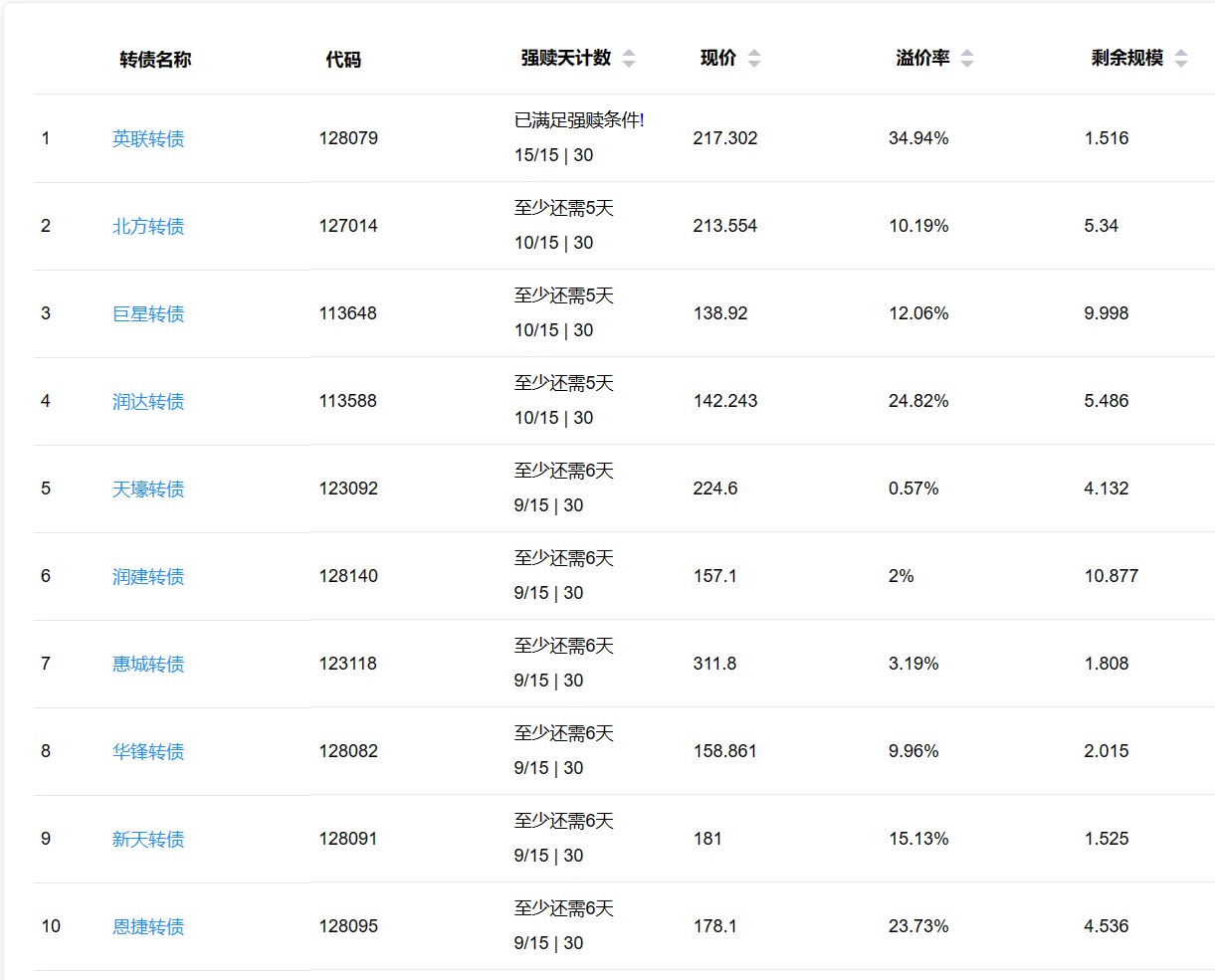Viewport: 1215px width, 980px height.
Task: Open the 新天转债 link
Action: (x=148, y=840)
